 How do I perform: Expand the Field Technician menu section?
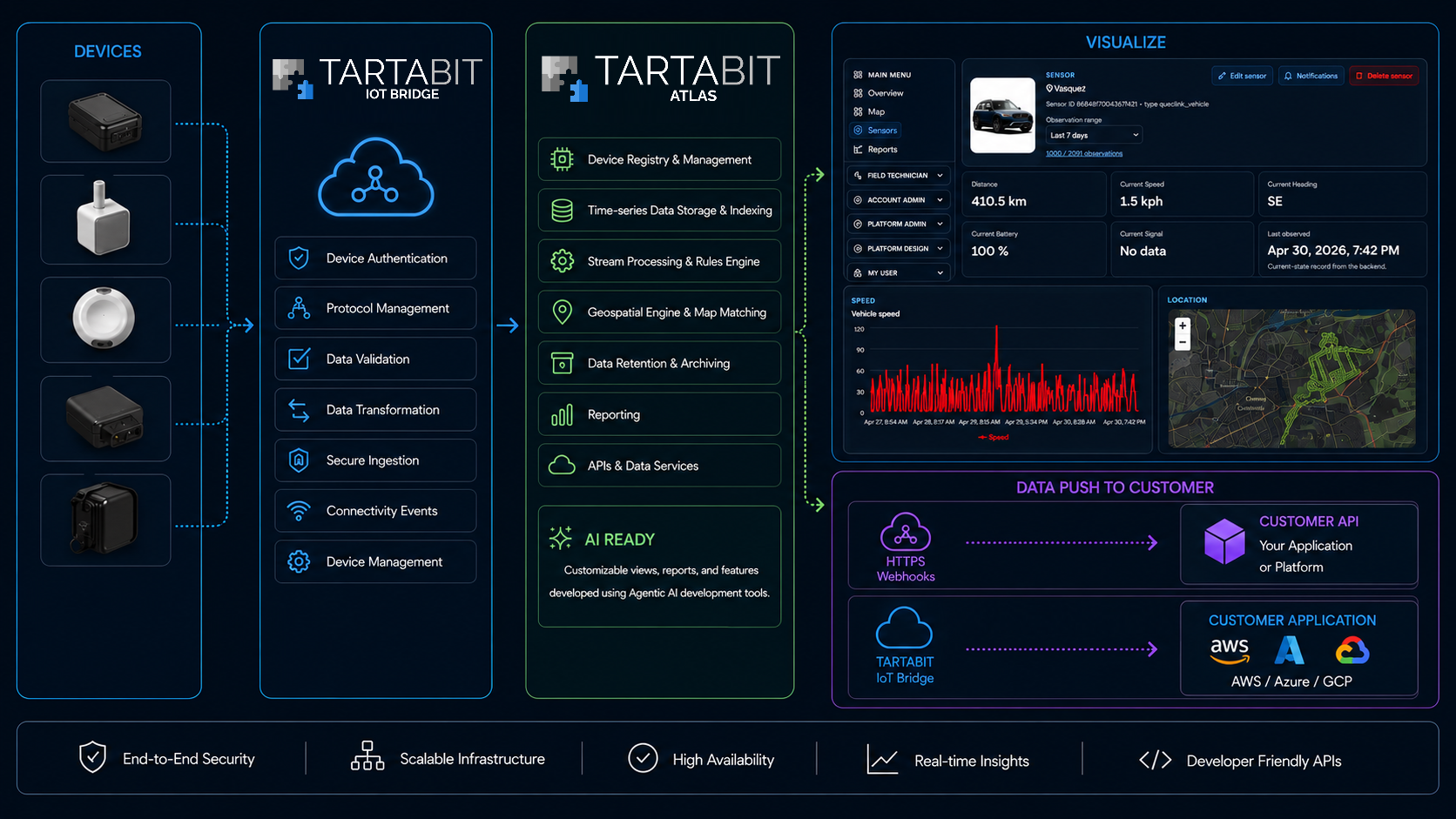click(900, 176)
